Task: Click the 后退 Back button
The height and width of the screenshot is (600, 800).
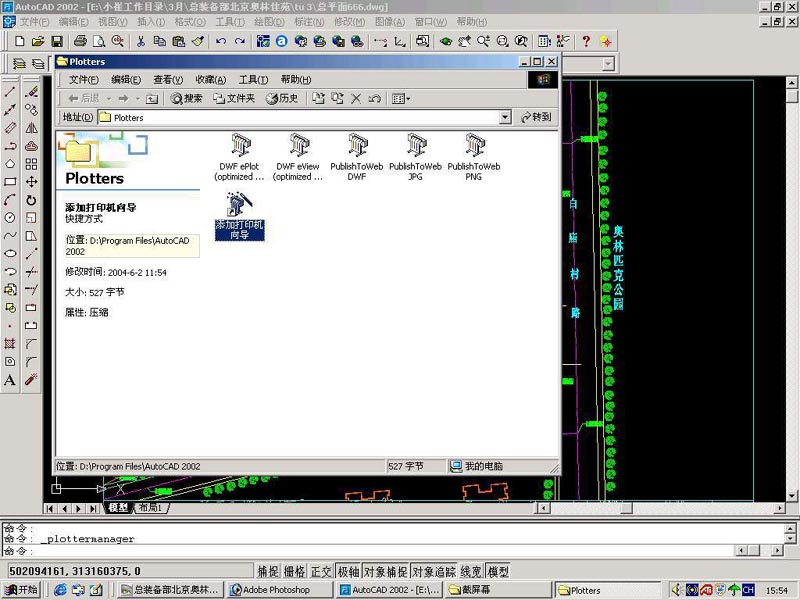Action: 84,98
